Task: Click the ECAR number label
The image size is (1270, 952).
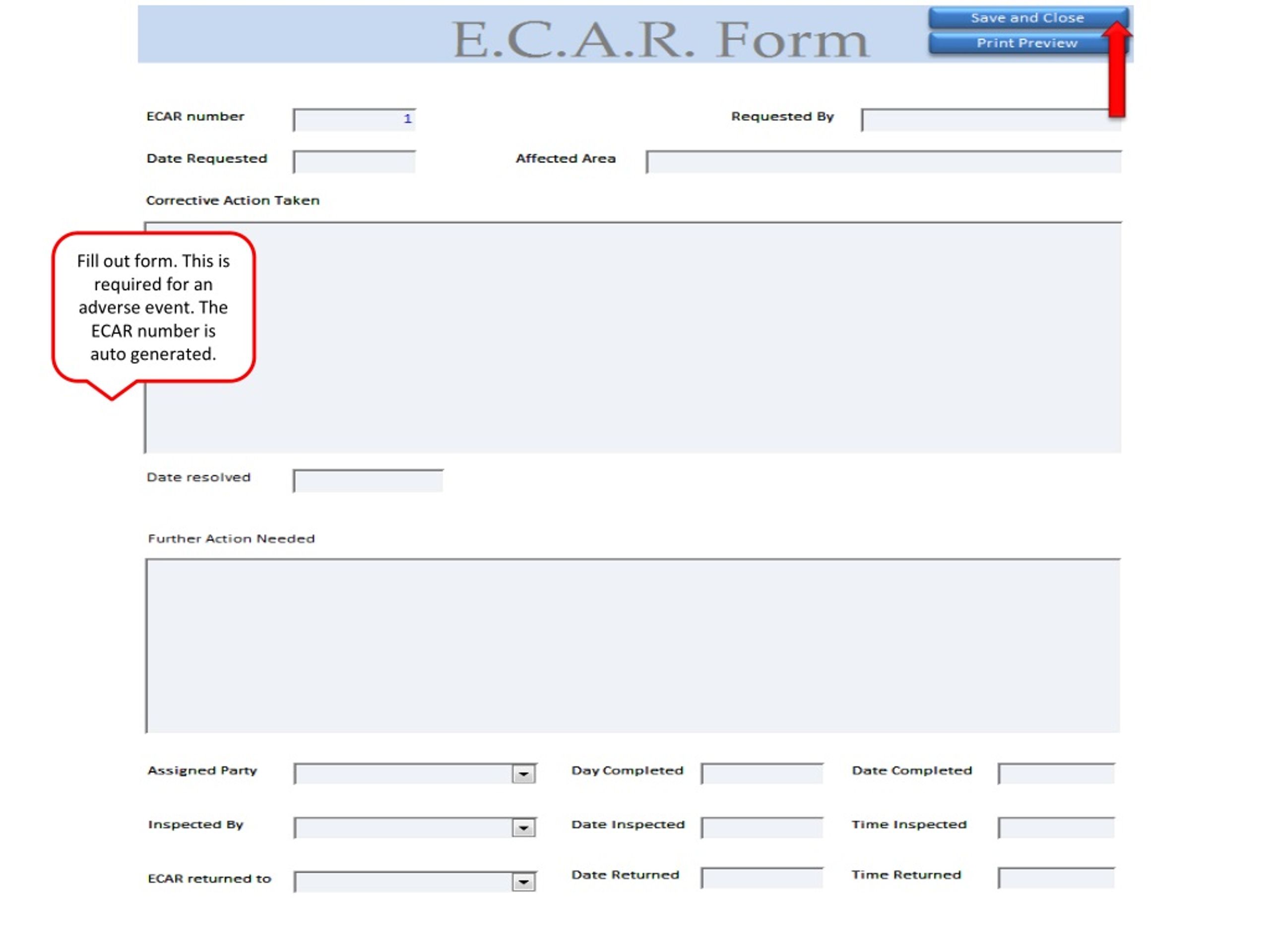Action: coord(195,117)
